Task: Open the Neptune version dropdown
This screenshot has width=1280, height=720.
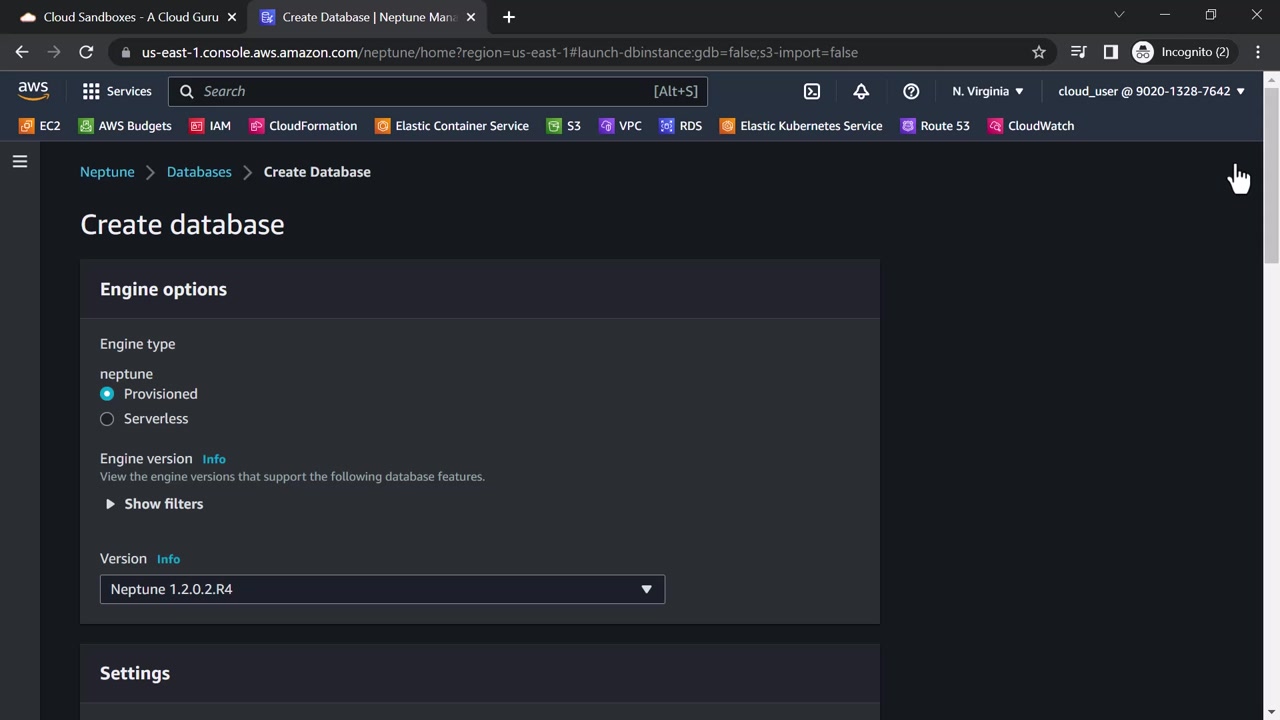Action: tap(382, 589)
